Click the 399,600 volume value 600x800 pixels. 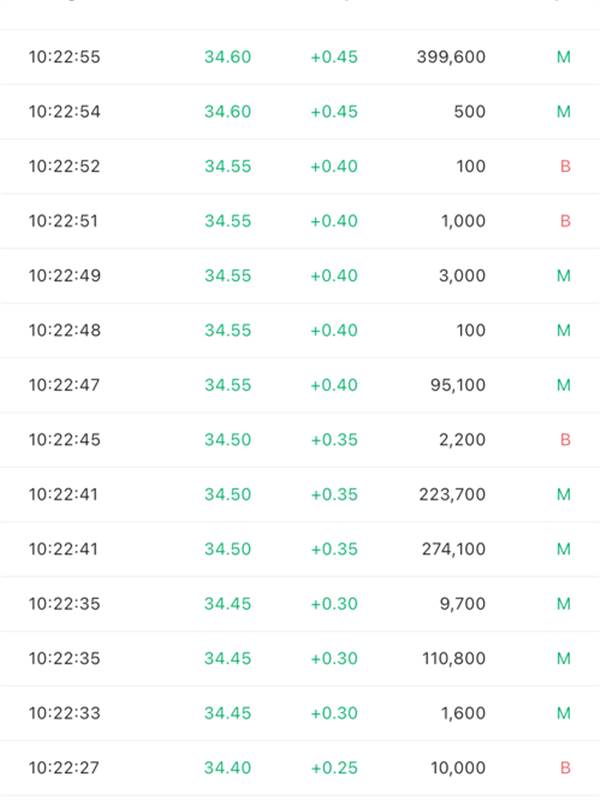pyautogui.click(x=451, y=57)
